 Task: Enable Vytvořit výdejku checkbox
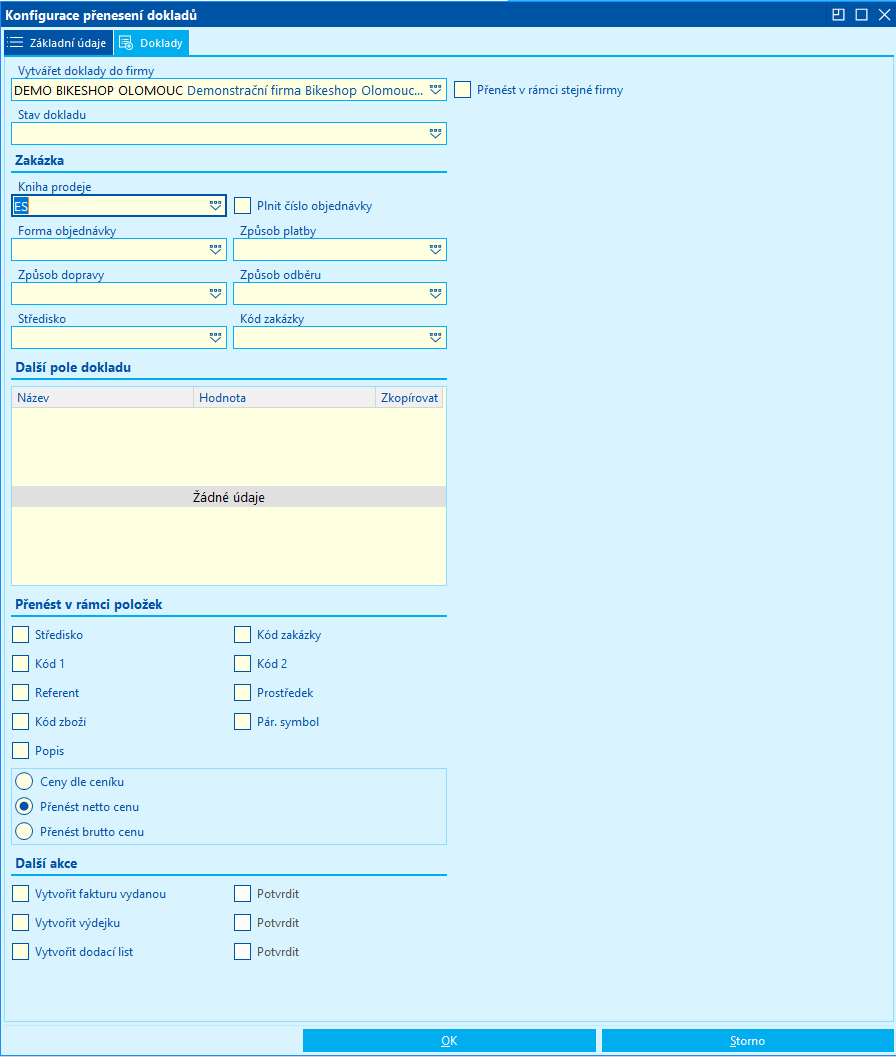coord(21,922)
